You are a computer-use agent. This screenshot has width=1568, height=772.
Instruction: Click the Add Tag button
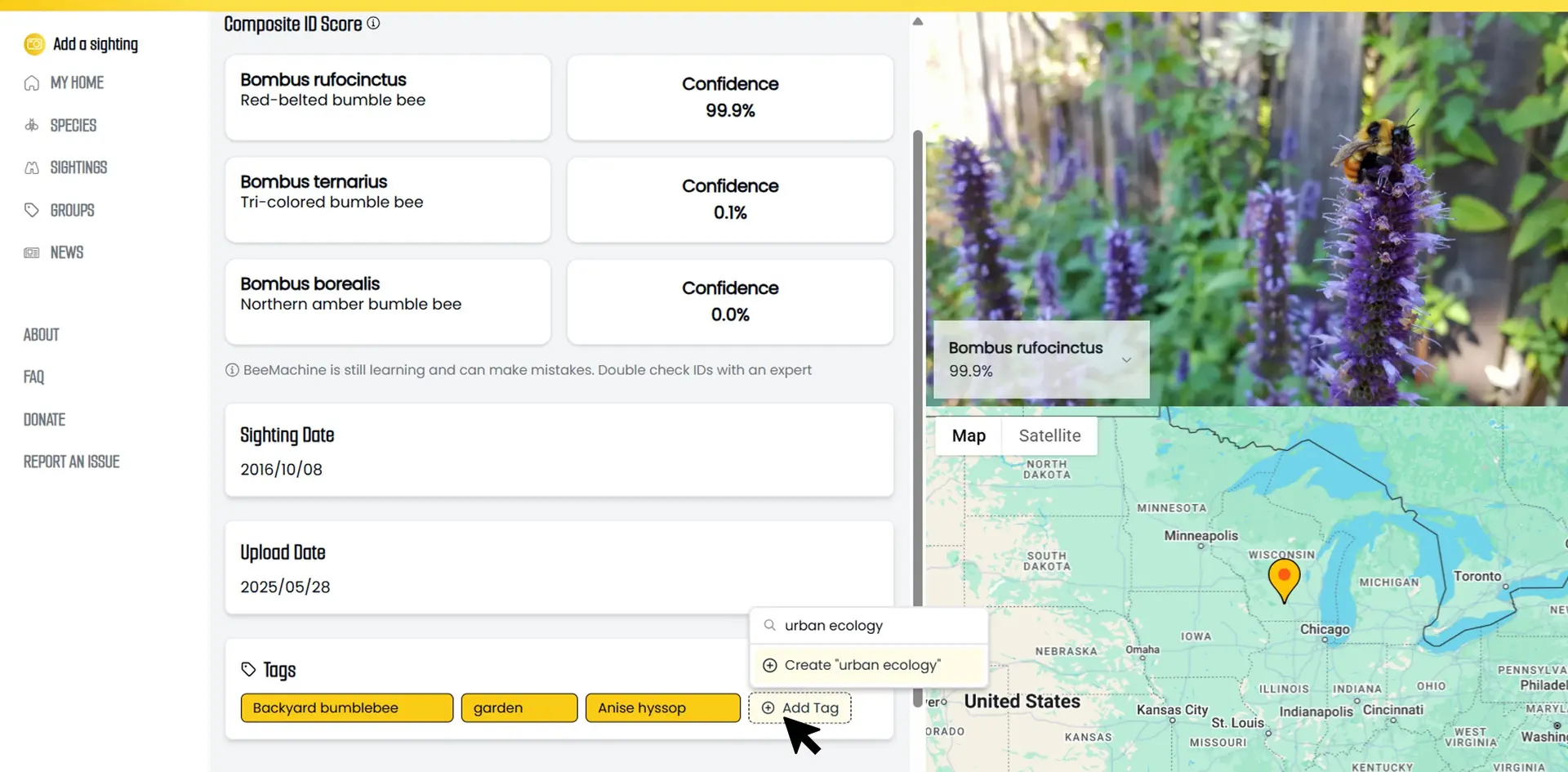point(800,707)
